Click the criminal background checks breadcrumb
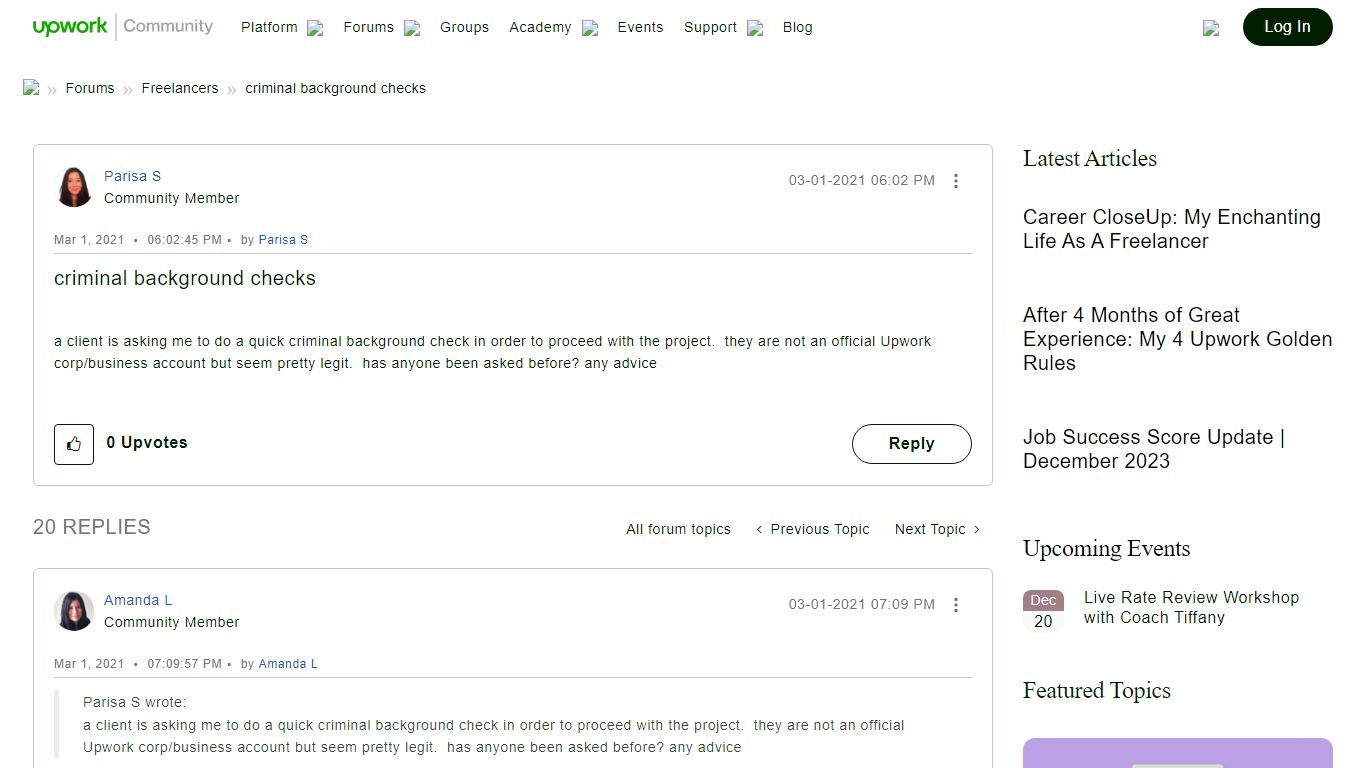1366x768 pixels. (x=336, y=88)
